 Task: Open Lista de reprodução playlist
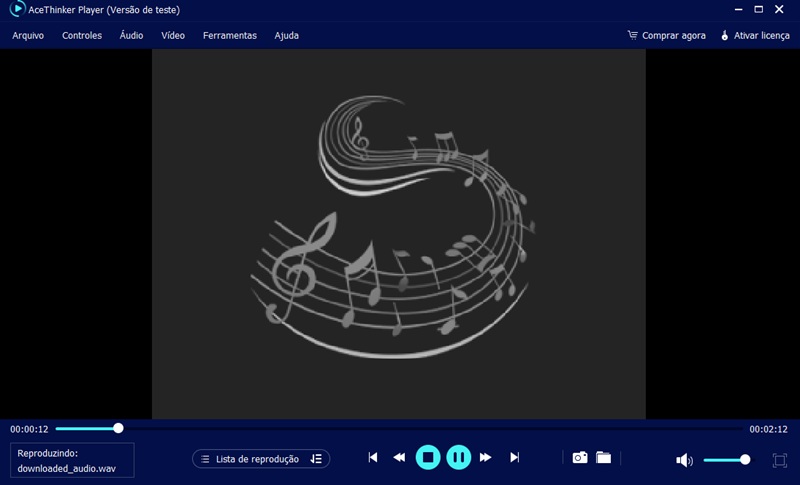pyautogui.click(x=261, y=459)
